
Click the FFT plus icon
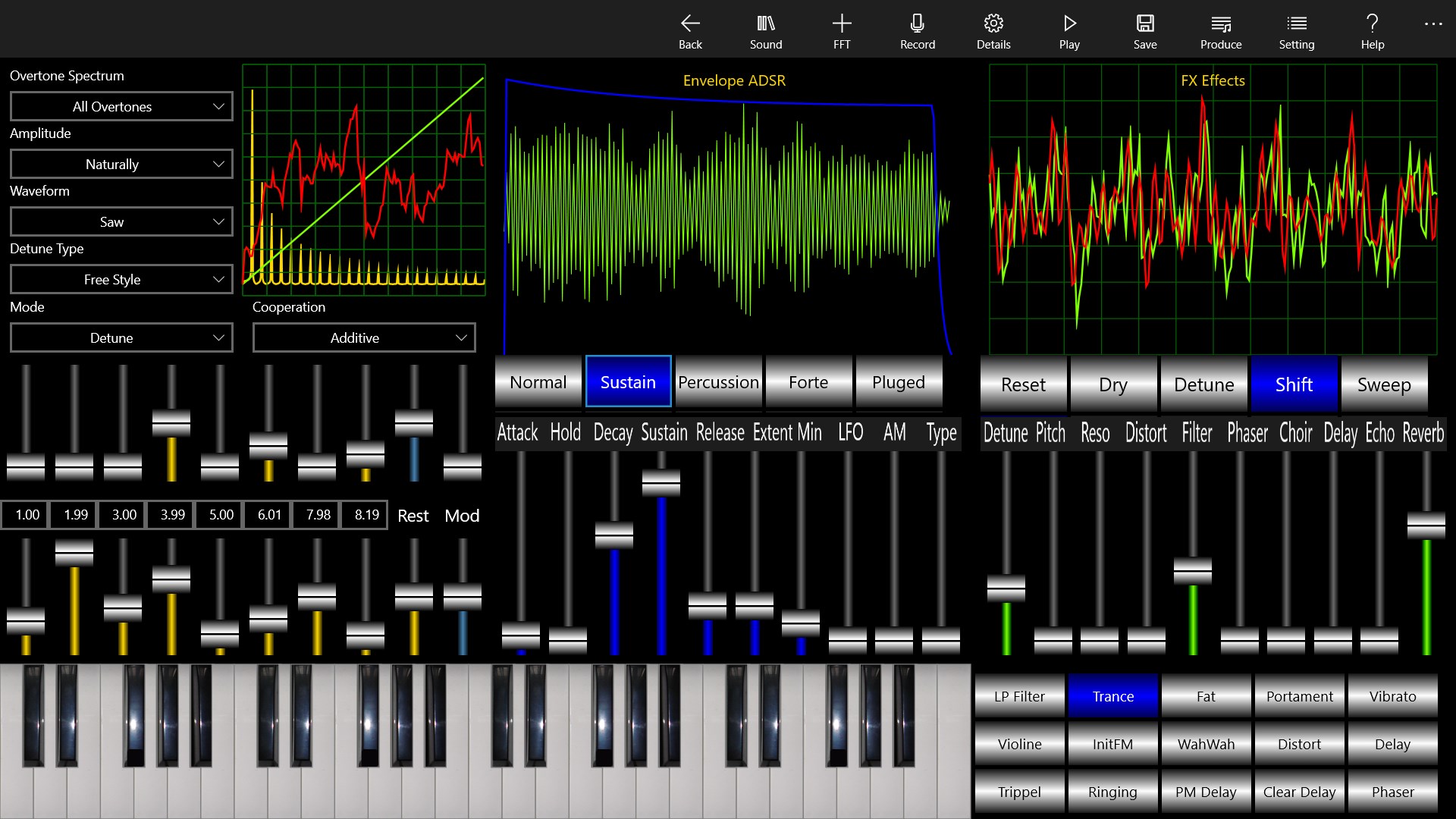coord(842,24)
